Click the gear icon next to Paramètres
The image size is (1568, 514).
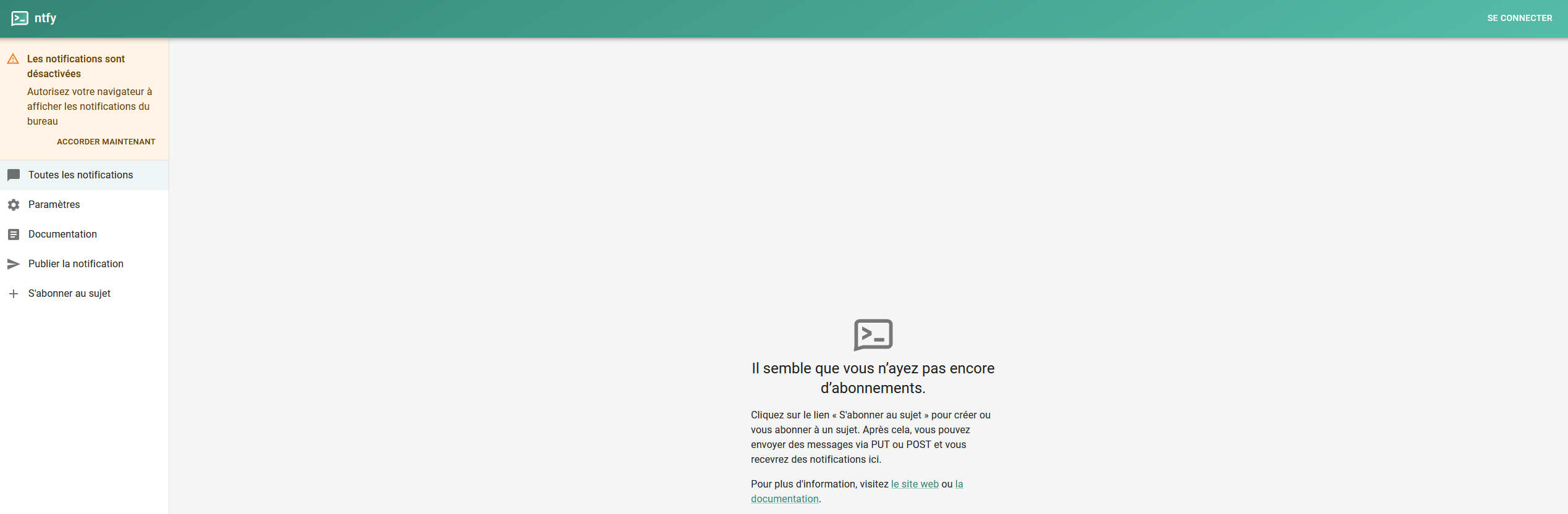tap(14, 205)
